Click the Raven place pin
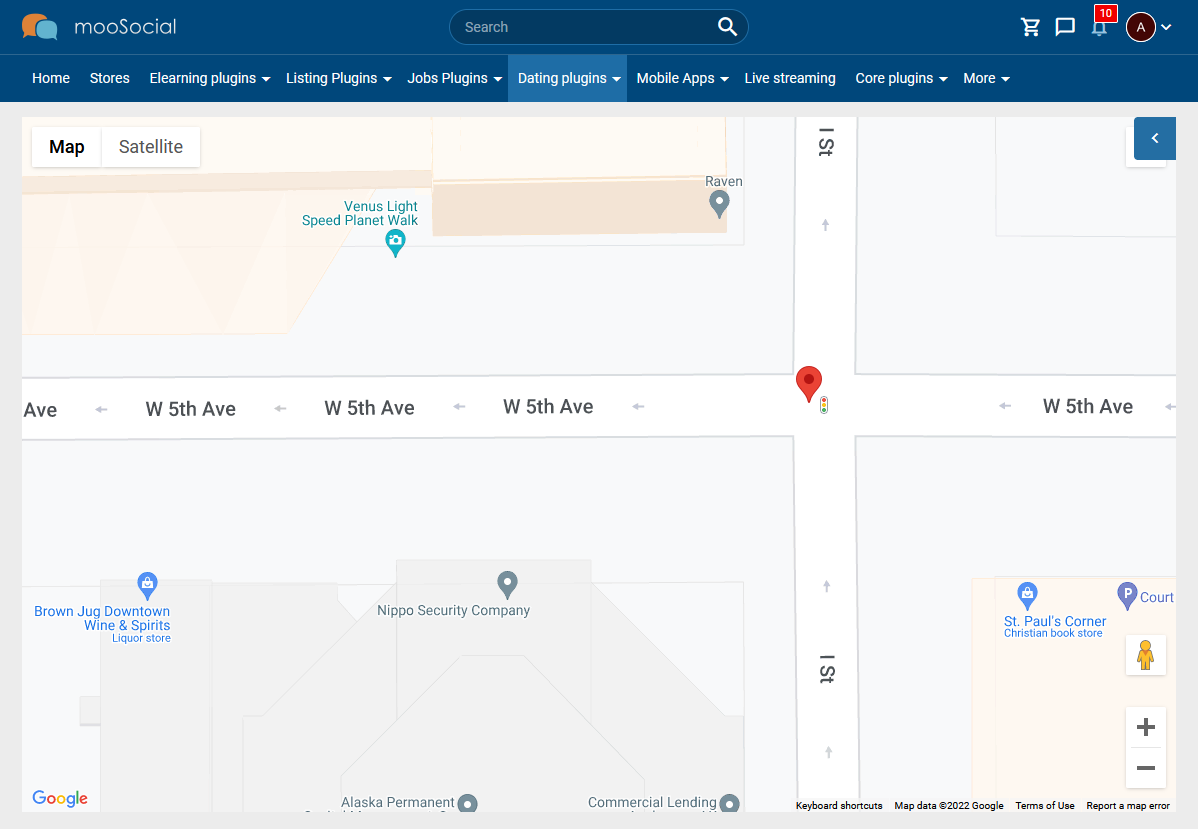 point(719,204)
